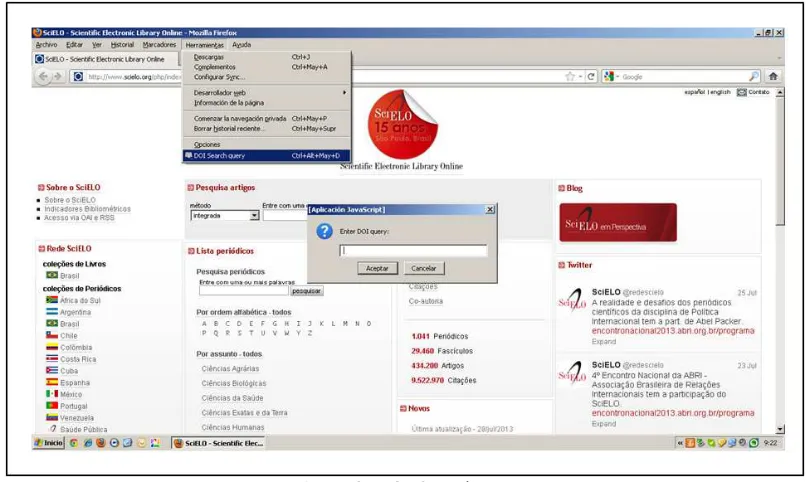Click Cancelar in the DOI dialog
Viewport: 806px width, 482px height.
click(424, 268)
